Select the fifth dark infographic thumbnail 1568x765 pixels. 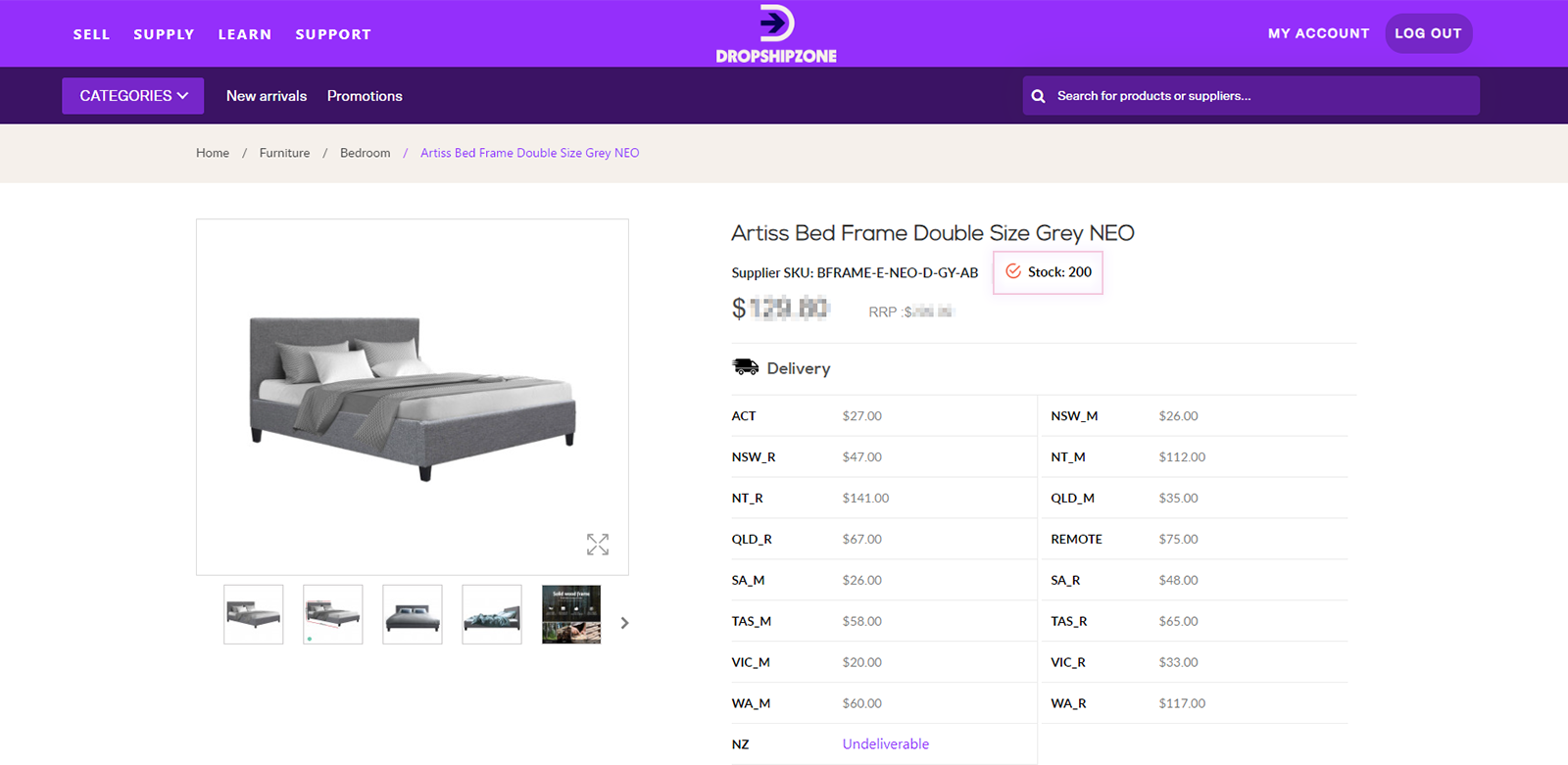(571, 614)
